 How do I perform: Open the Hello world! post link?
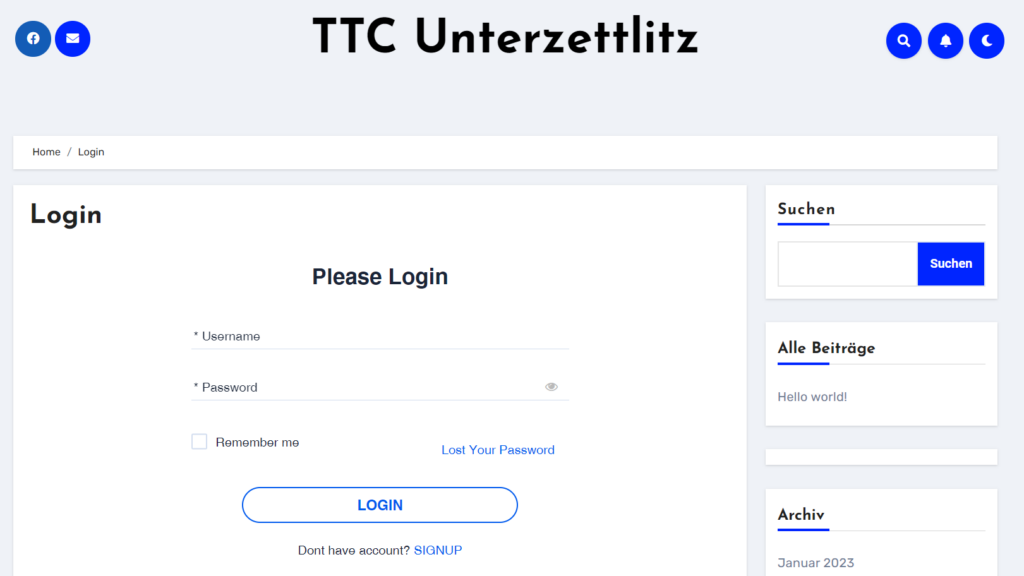click(812, 397)
